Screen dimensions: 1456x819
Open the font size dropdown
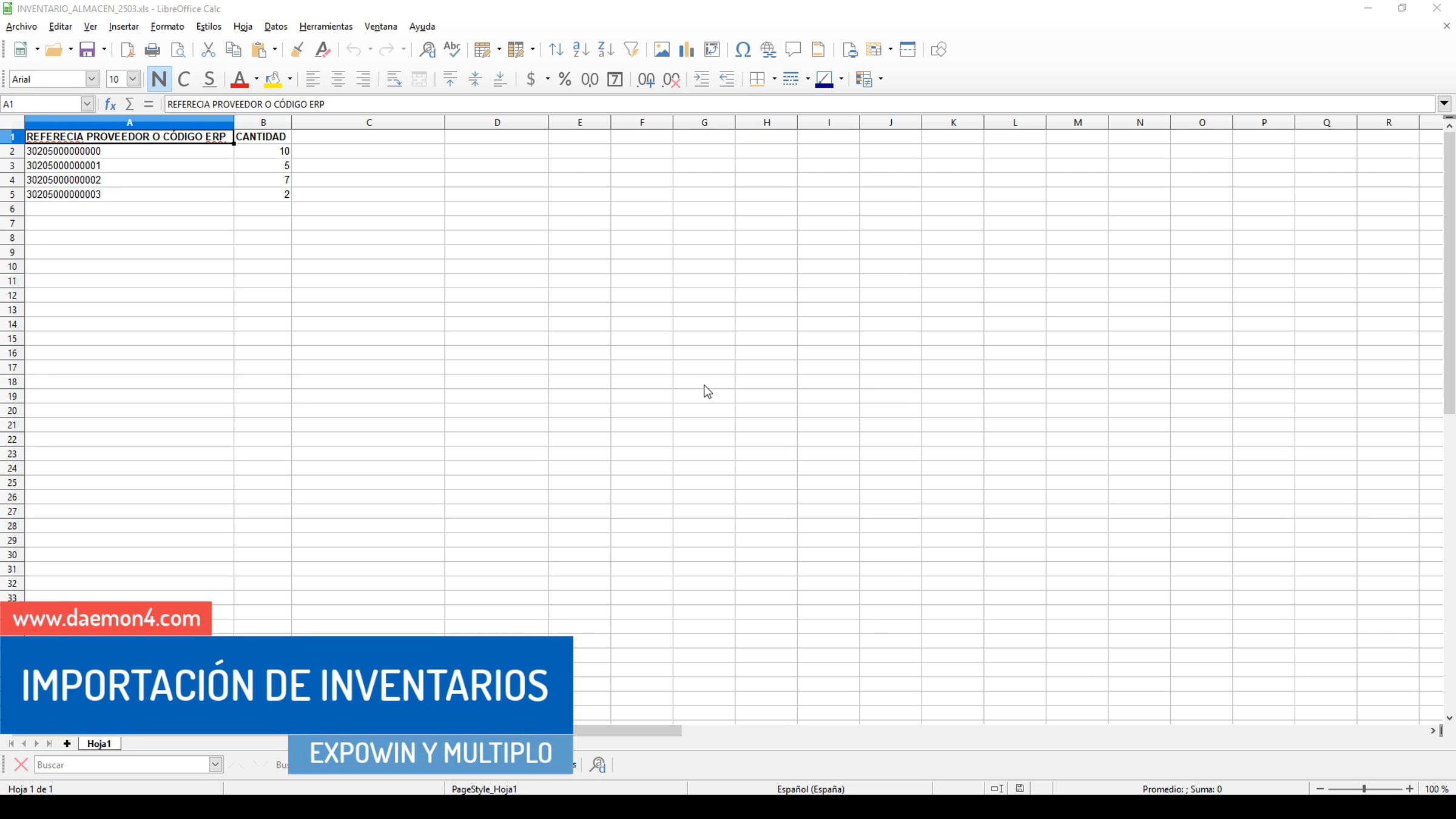[x=132, y=79]
